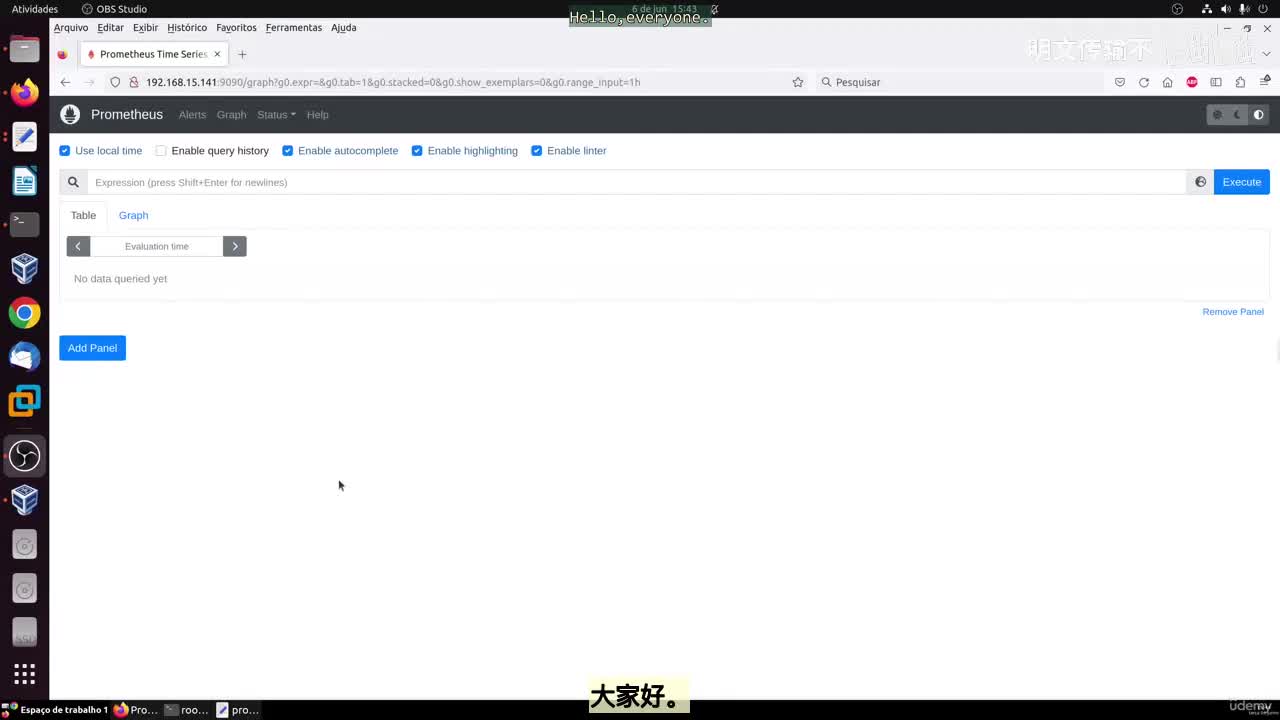
Task: Open the Alerts page
Action: click(x=192, y=115)
